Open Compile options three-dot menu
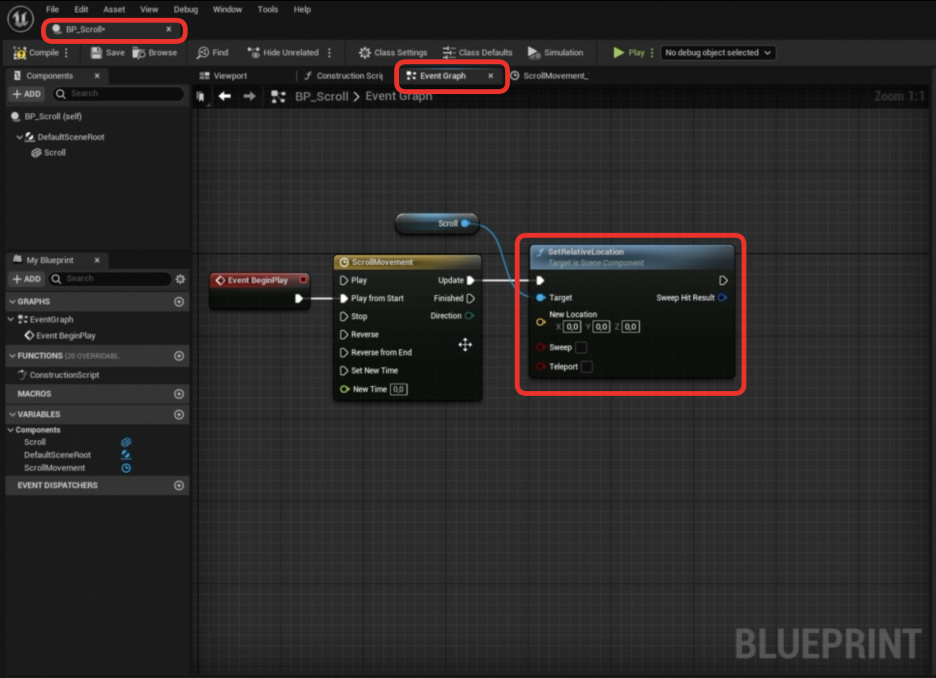The height and width of the screenshot is (678, 936). click(66, 53)
